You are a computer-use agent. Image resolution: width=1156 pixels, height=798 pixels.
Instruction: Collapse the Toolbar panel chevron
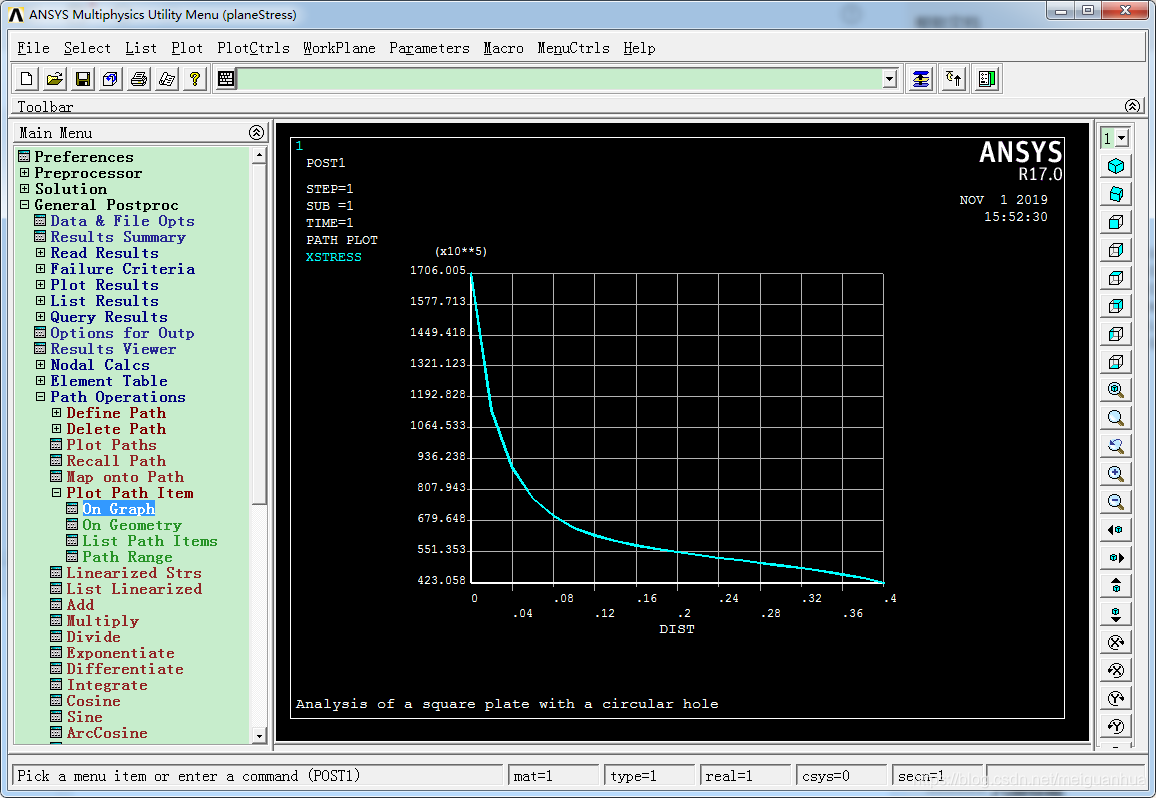click(1132, 106)
